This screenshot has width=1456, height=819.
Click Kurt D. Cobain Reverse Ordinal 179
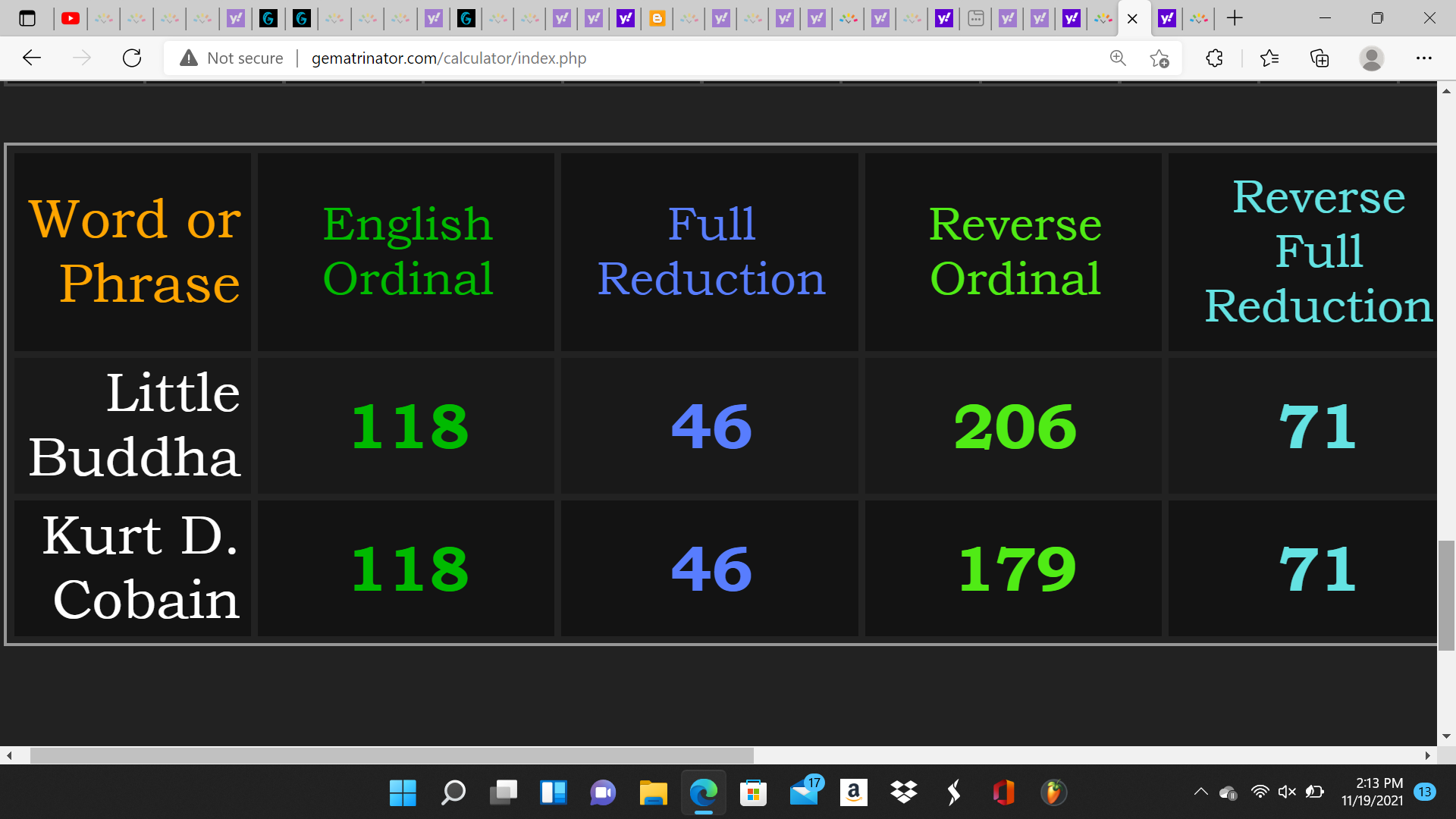pyautogui.click(x=1016, y=570)
